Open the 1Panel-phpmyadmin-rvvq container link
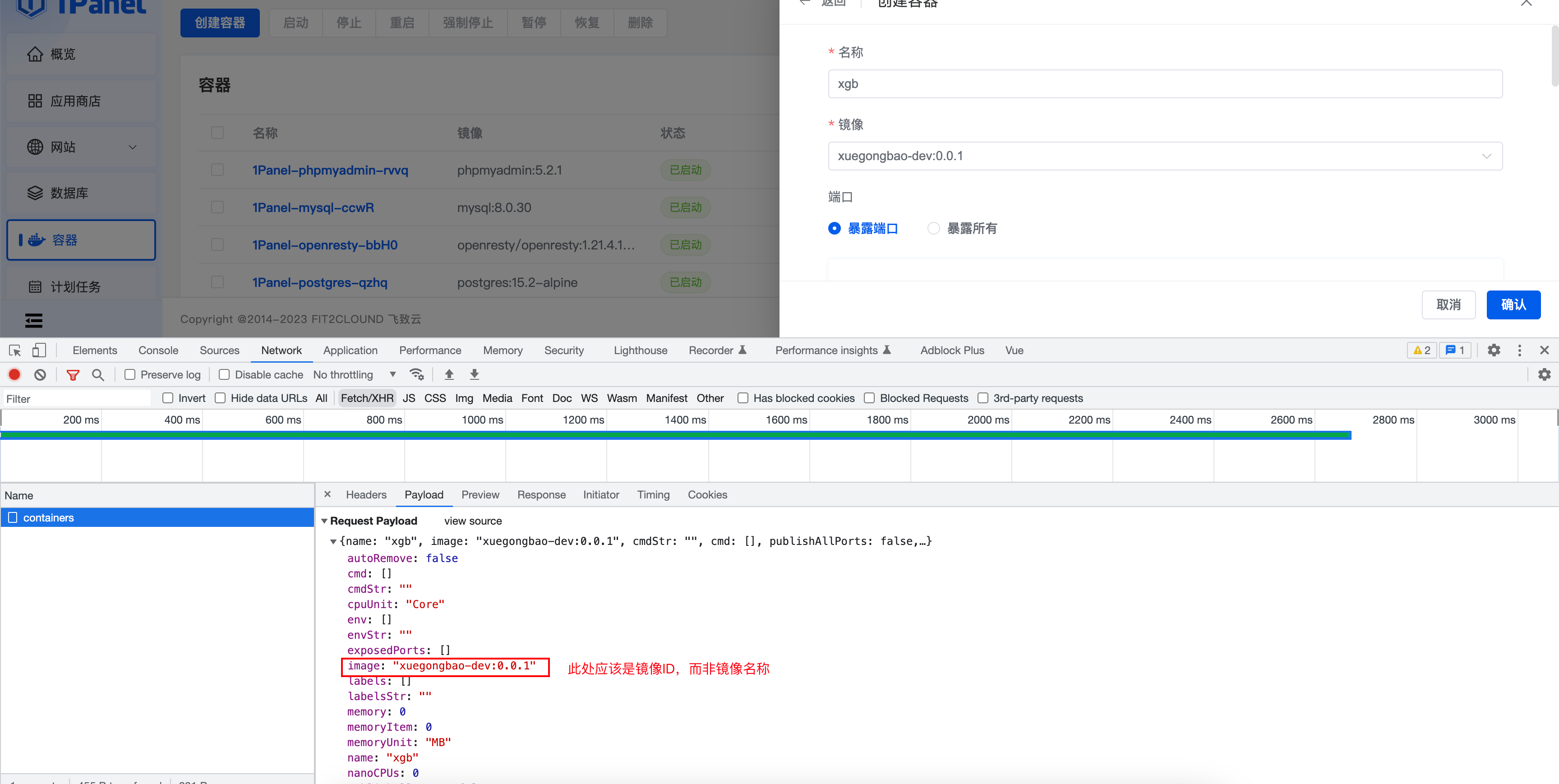Image resolution: width=1559 pixels, height=784 pixels. 330,170
